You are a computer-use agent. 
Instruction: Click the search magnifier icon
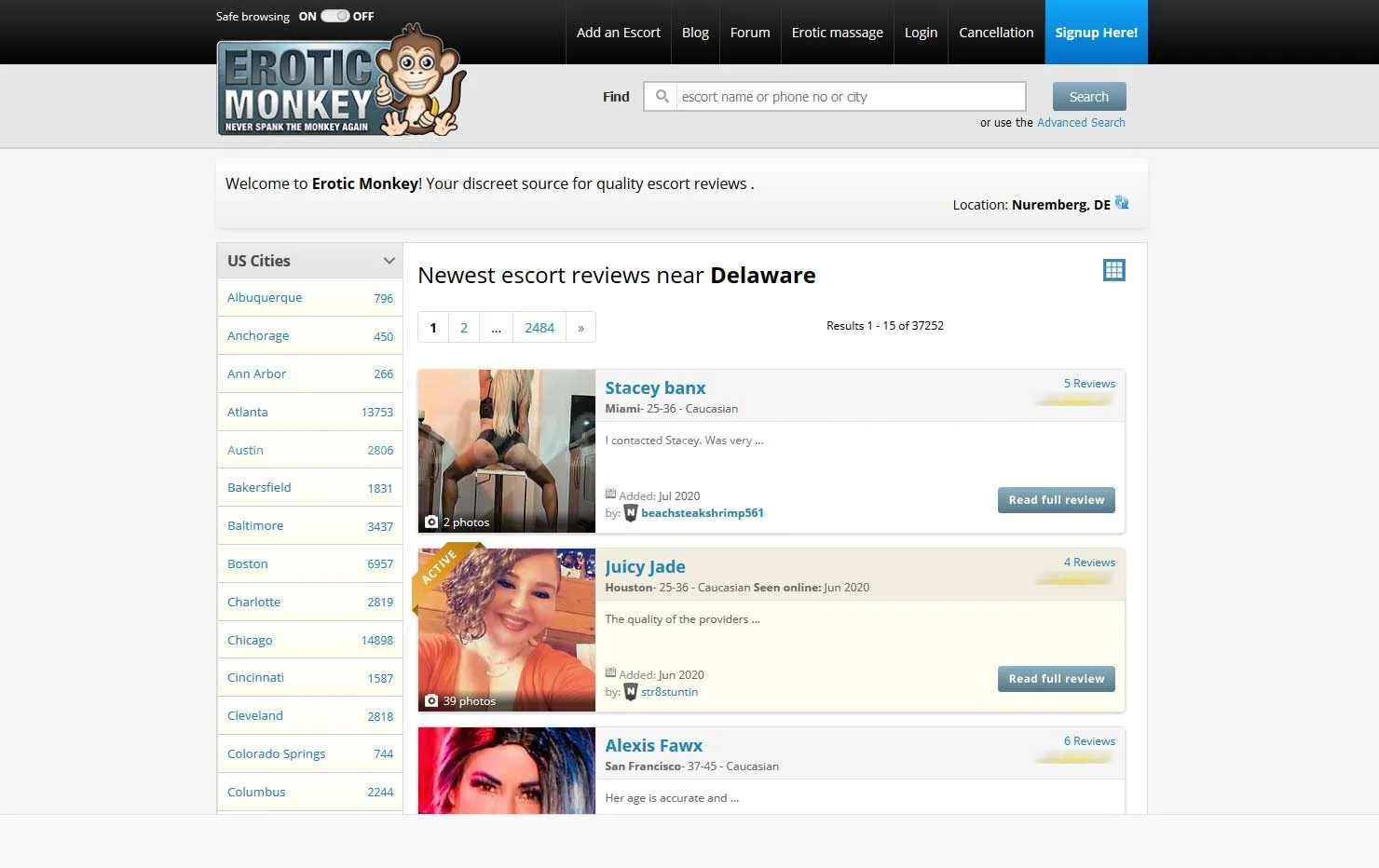point(662,96)
